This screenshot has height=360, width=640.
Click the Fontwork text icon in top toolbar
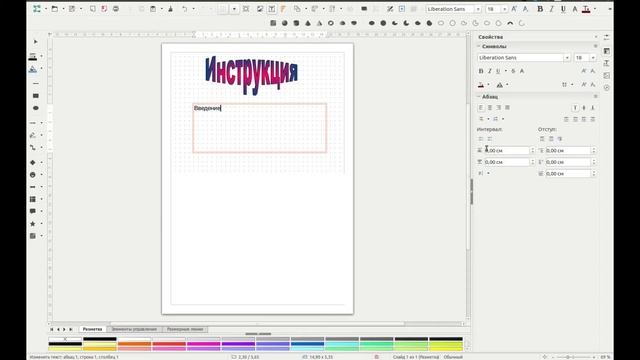tap(283, 9)
